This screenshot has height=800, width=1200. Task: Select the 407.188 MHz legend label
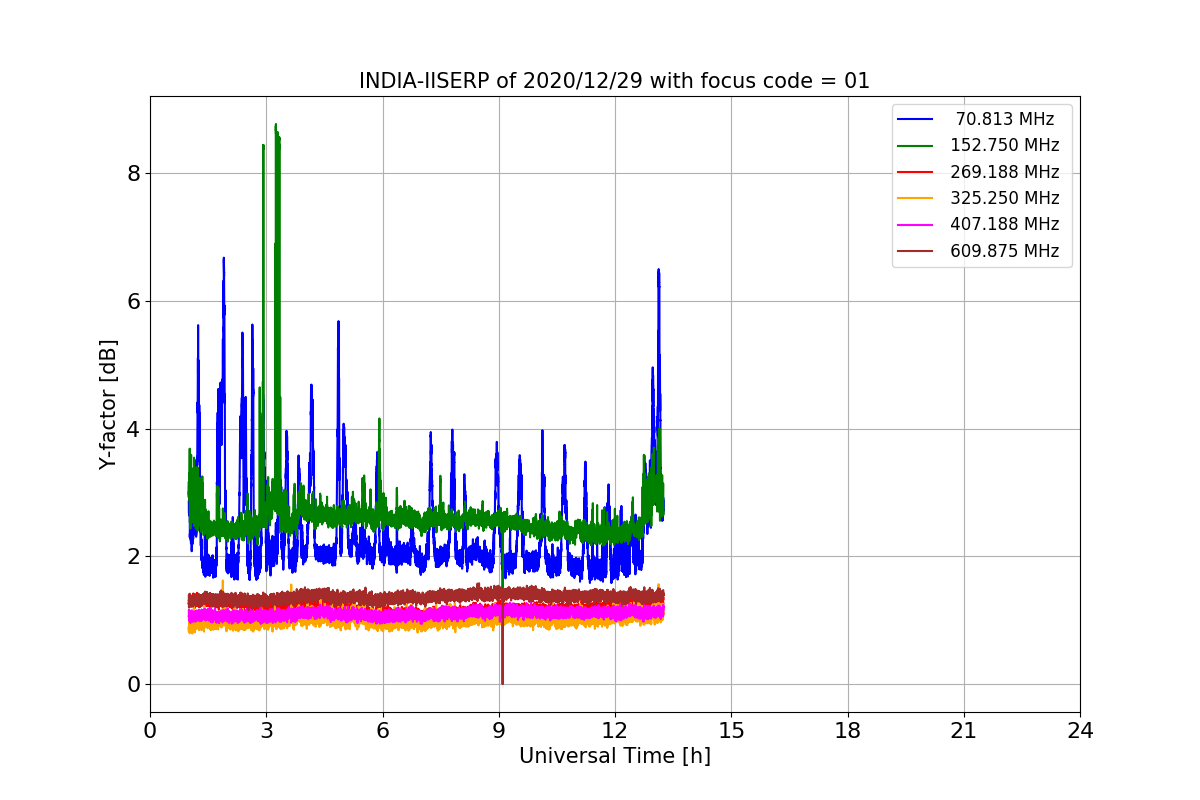coord(1004,224)
